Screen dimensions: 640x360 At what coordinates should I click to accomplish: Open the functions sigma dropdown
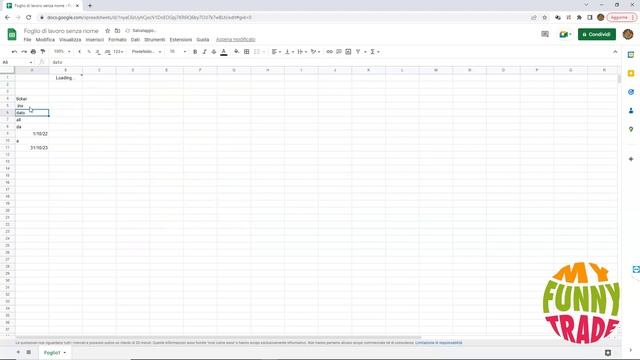[375, 52]
